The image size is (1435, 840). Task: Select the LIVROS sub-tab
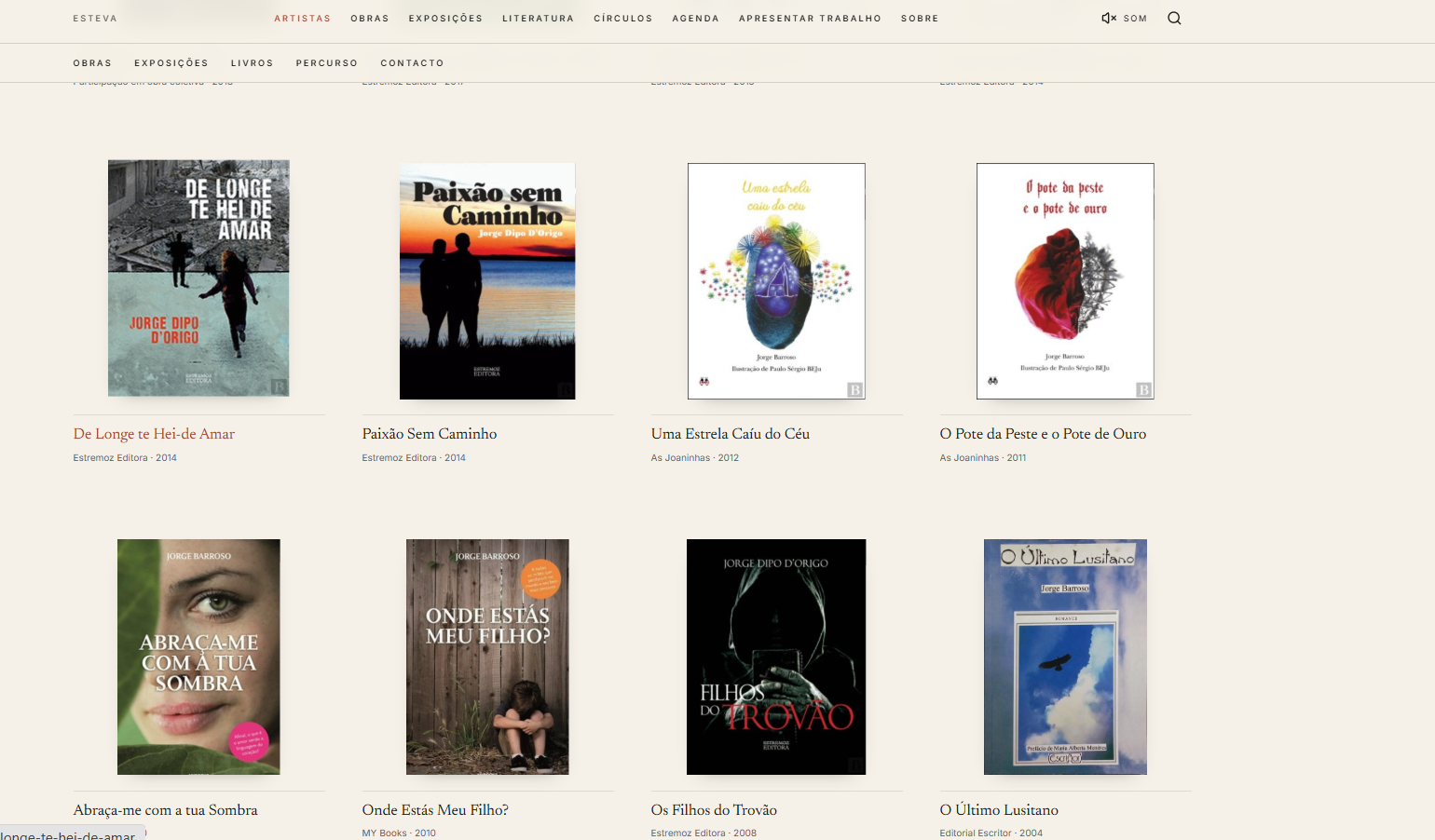click(253, 63)
